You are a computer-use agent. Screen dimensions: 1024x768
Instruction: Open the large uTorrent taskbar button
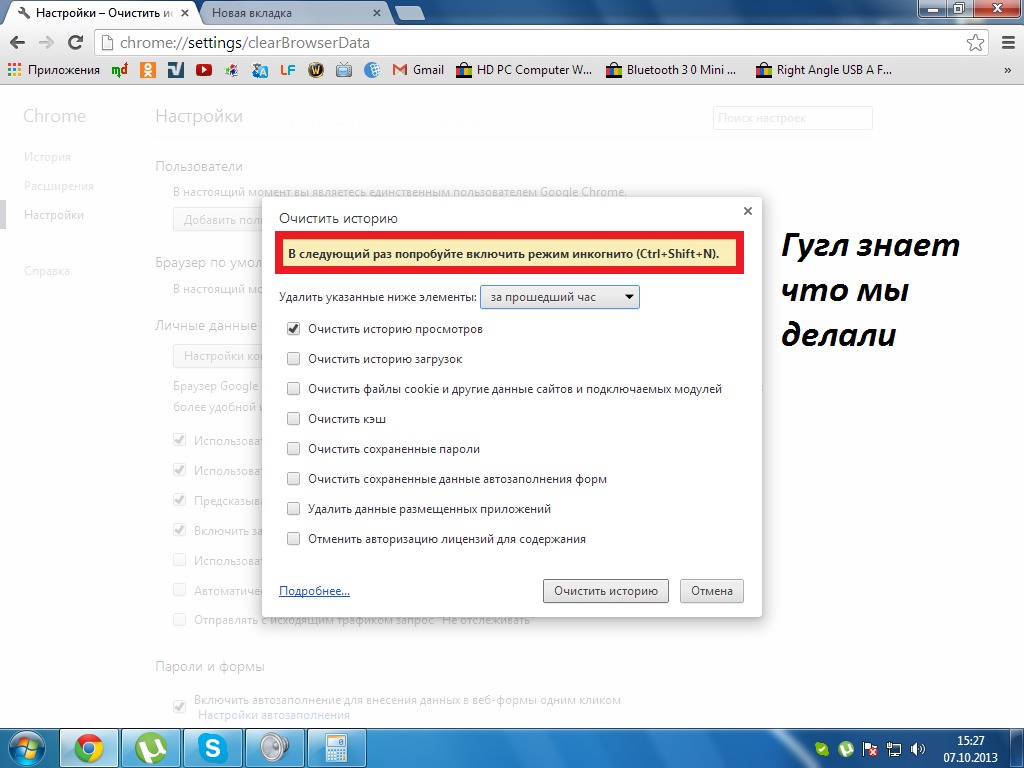151,748
